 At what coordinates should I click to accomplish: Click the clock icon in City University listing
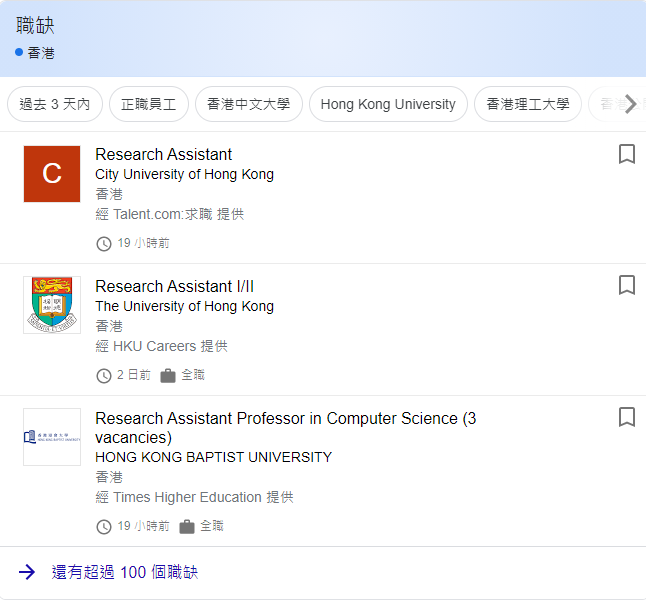pos(104,244)
